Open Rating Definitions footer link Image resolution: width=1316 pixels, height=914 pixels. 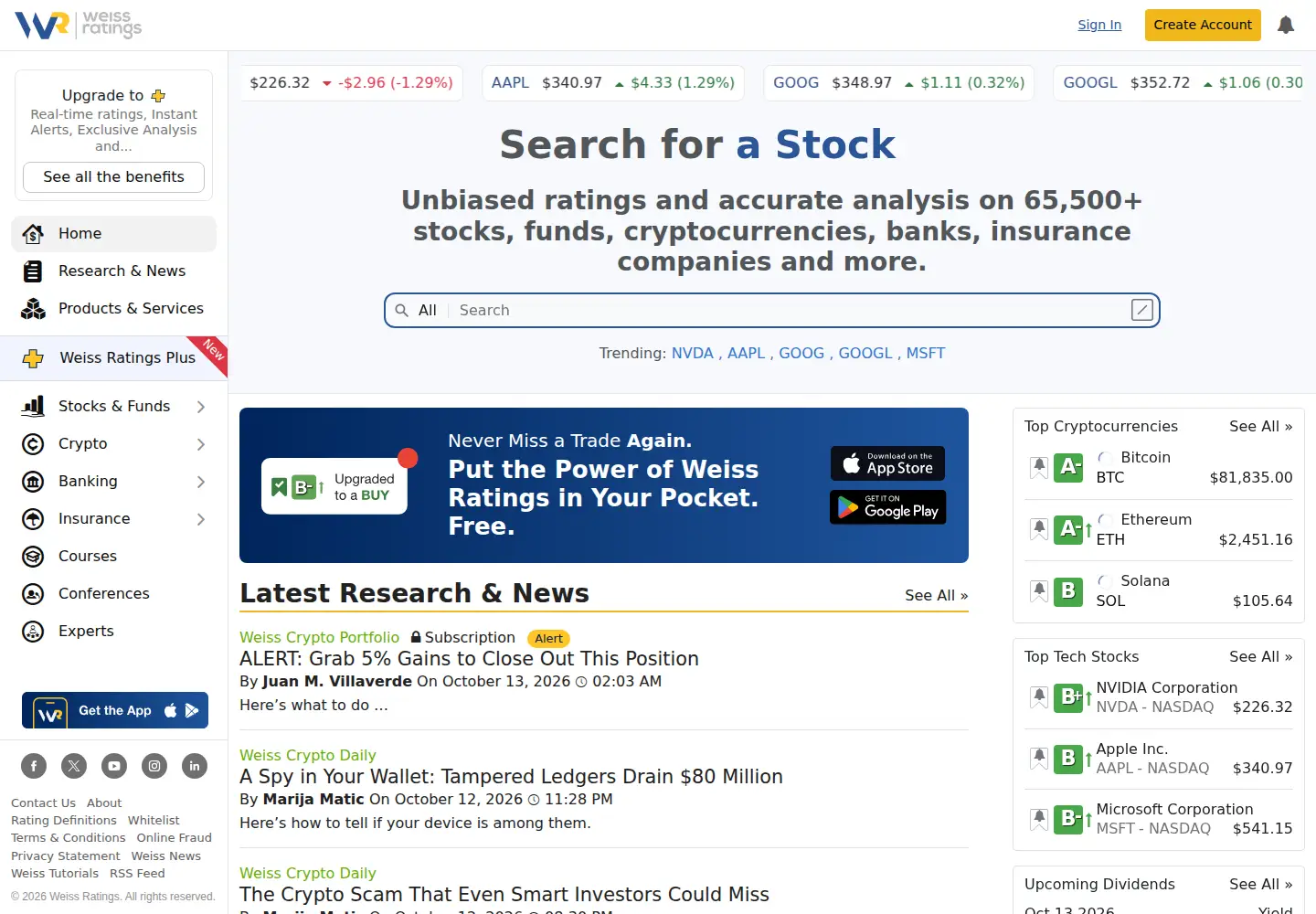pyautogui.click(x=64, y=821)
